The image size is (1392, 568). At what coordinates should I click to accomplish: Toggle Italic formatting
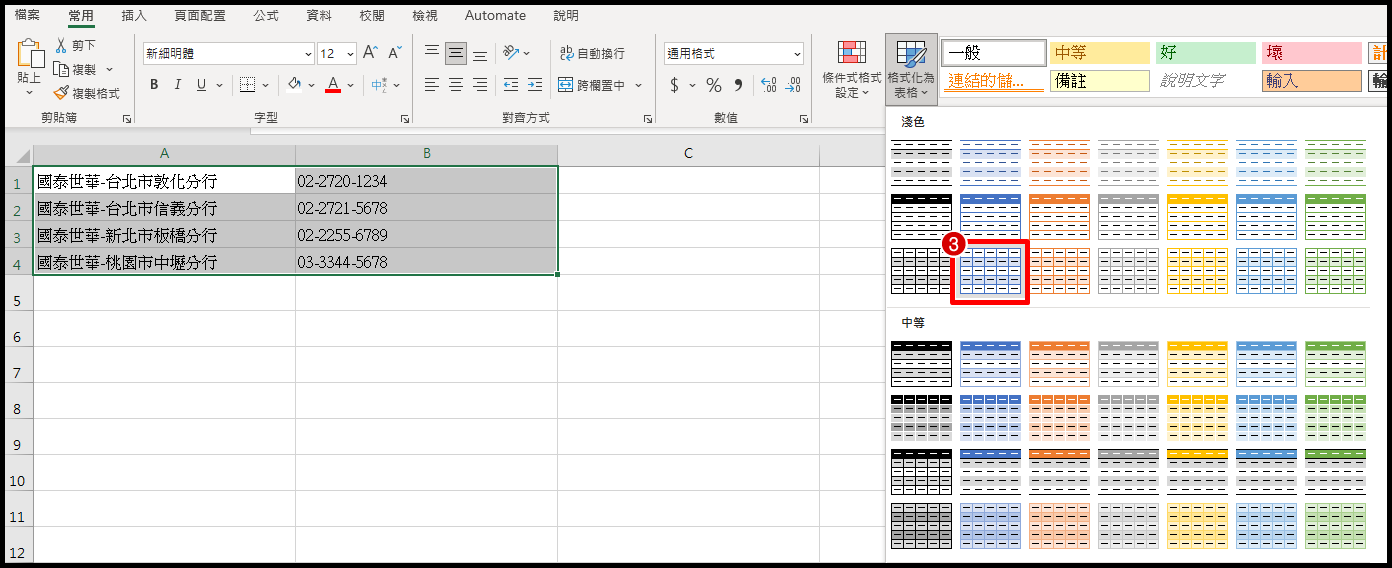tap(179, 85)
